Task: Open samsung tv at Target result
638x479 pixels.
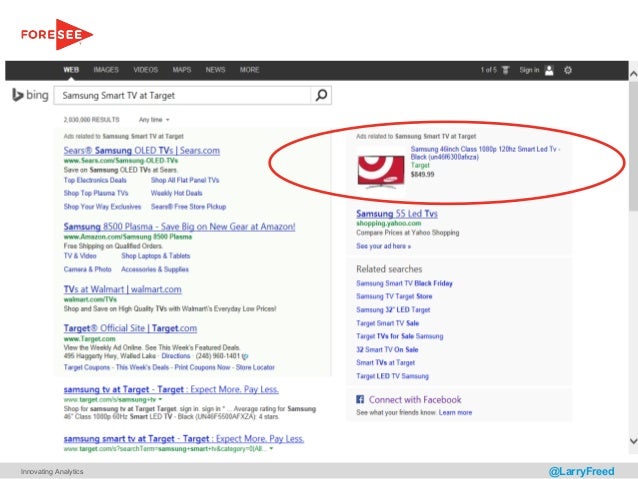Action: click(x=171, y=389)
